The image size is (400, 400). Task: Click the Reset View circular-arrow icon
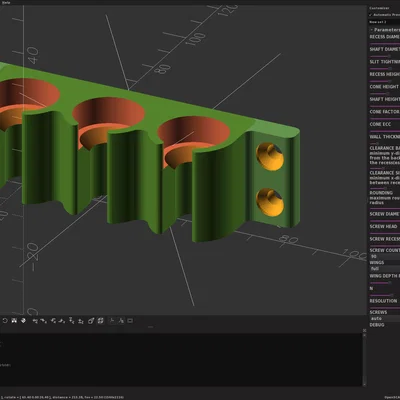5,321
